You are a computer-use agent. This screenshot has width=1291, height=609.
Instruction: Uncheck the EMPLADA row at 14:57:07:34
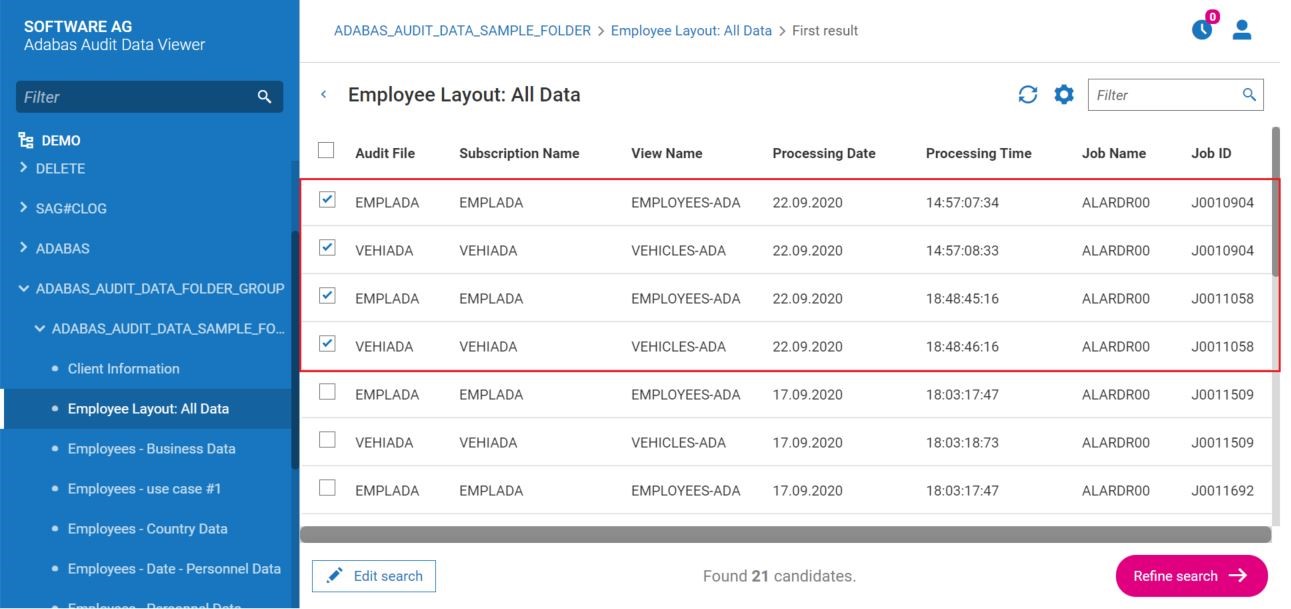(x=327, y=200)
